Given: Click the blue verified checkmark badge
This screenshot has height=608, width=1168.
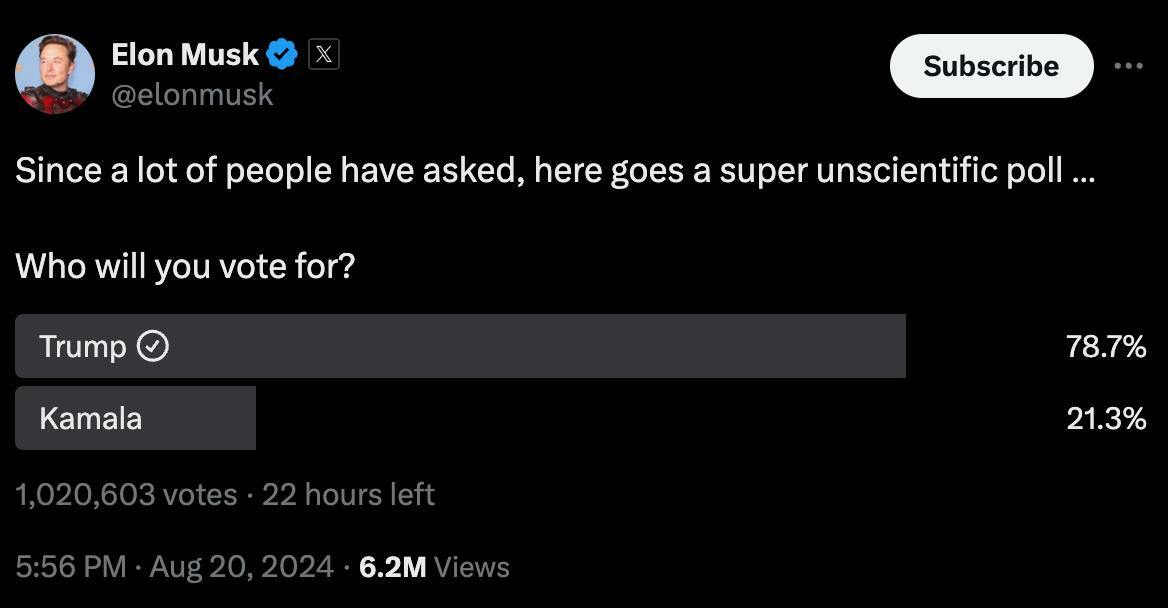Looking at the screenshot, I should pyautogui.click(x=283, y=54).
